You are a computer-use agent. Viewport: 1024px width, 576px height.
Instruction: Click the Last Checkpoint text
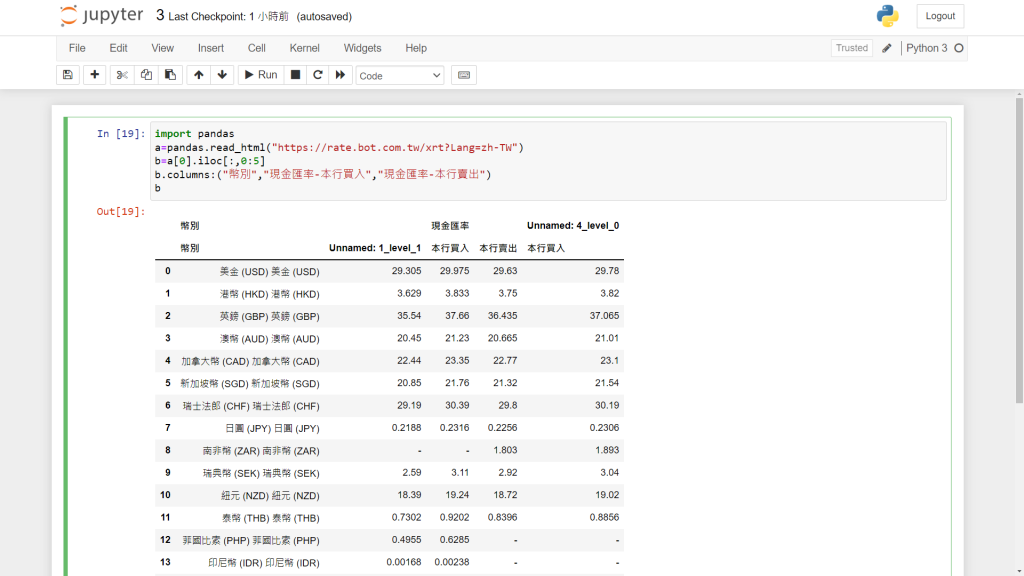(x=229, y=16)
